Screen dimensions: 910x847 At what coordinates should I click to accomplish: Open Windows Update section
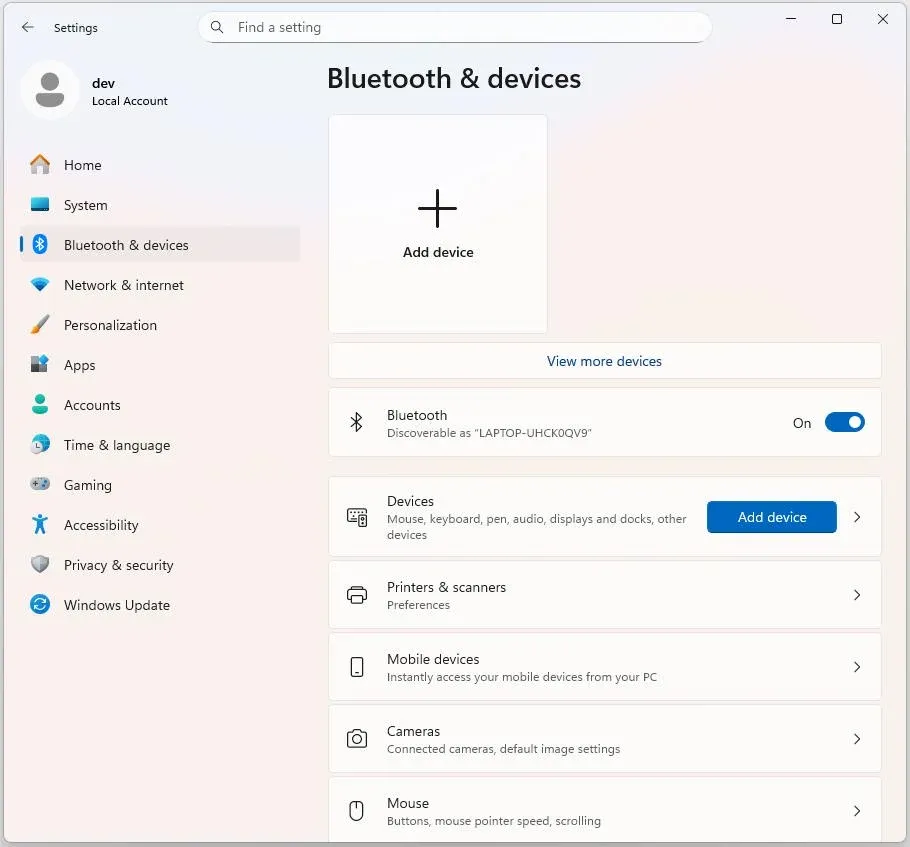click(x=160, y=605)
